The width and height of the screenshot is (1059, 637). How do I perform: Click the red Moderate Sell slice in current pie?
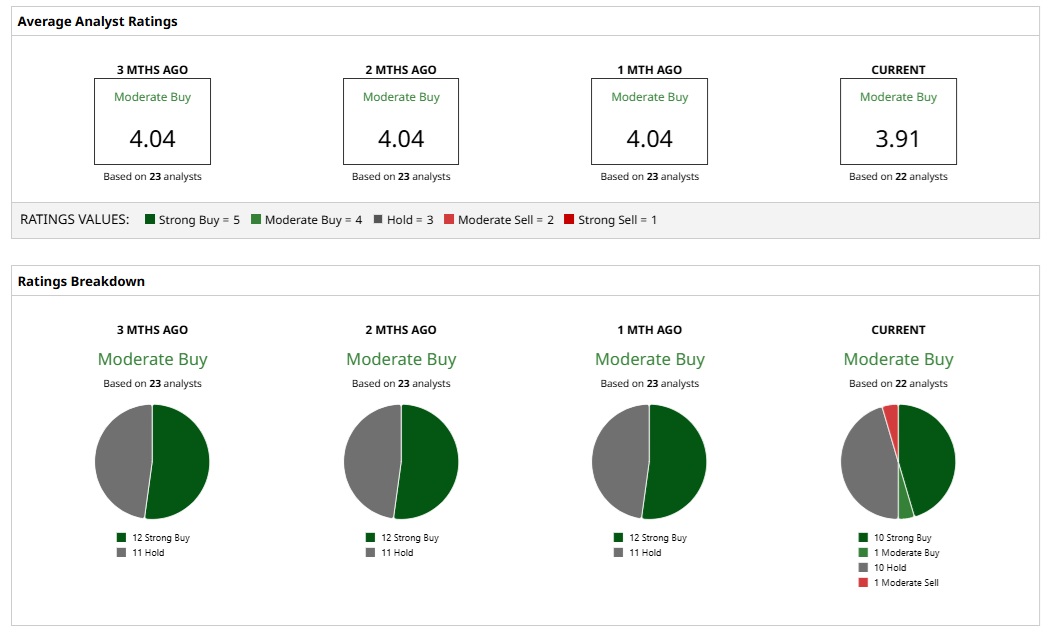coord(892,422)
